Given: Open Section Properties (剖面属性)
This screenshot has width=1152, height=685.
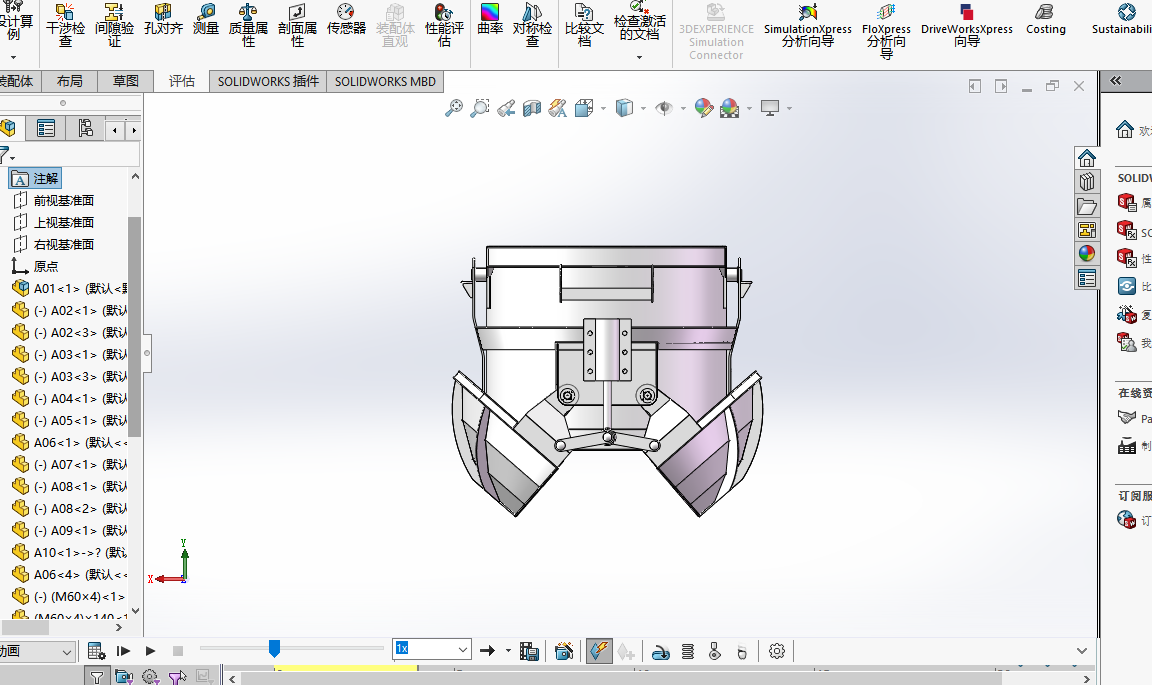Looking at the screenshot, I should click(298, 25).
